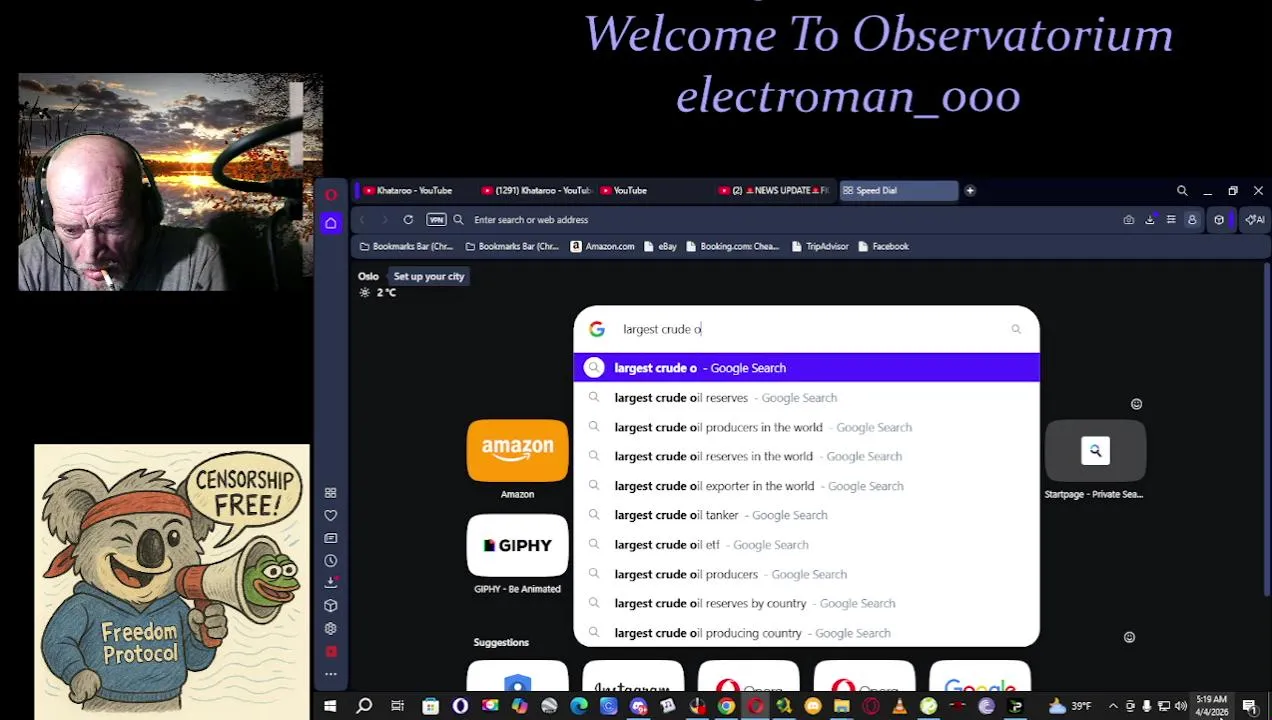Viewport: 1272px width, 720px height.
Task: Choose largest crude oil reserves in the world
Action: [x=807, y=456]
